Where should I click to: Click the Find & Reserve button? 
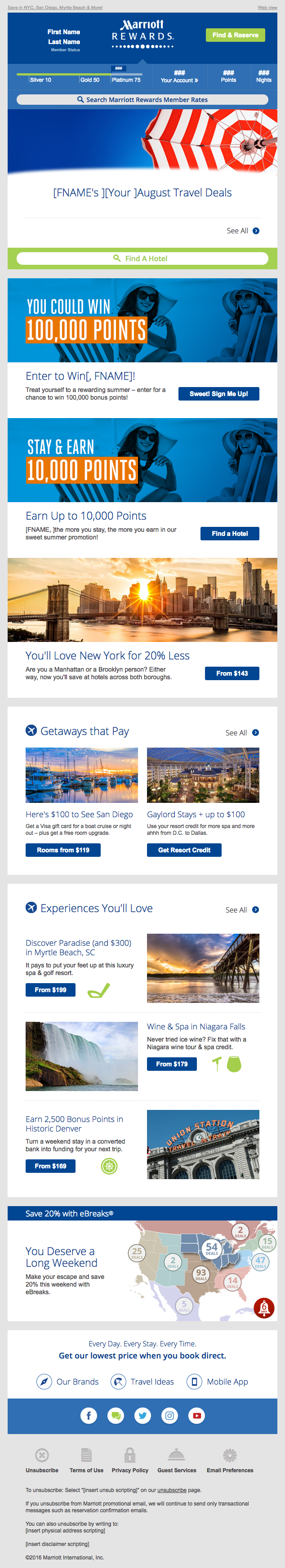point(235,36)
